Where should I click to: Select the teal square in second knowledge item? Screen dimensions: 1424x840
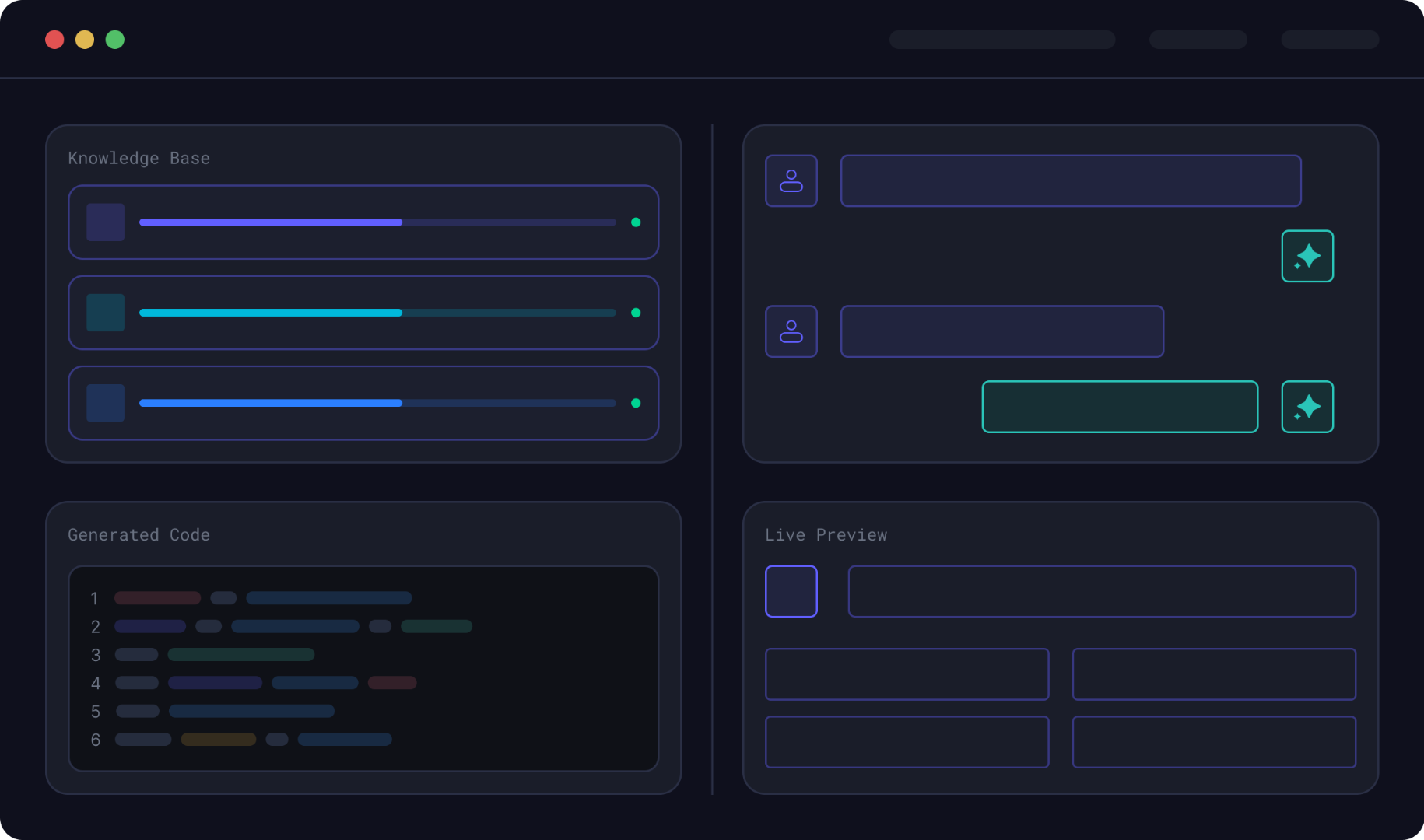click(105, 313)
